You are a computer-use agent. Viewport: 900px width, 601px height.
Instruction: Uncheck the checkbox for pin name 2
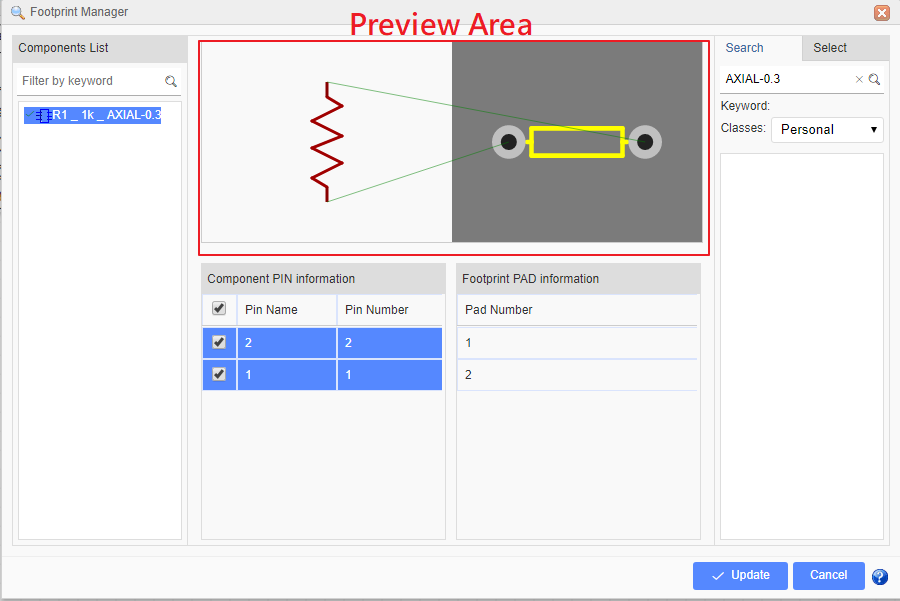pos(219,342)
